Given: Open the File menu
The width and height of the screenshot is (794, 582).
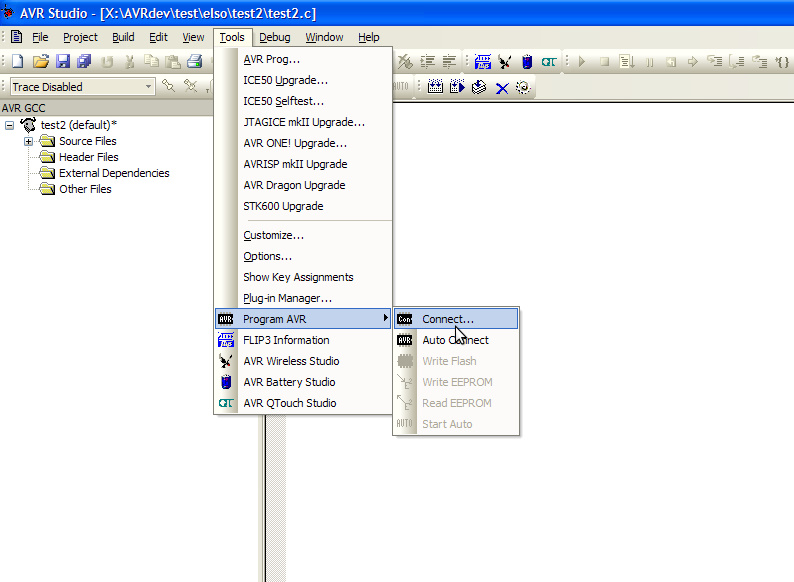Looking at the screenshot, I should click(40, 37).
